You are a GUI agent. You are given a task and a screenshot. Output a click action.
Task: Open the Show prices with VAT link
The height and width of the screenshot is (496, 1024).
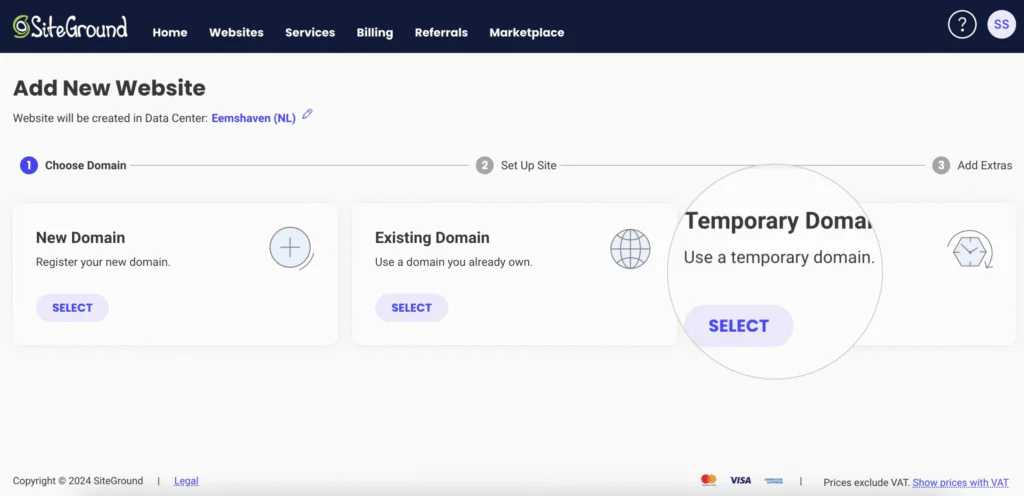(x=962, y=482)
